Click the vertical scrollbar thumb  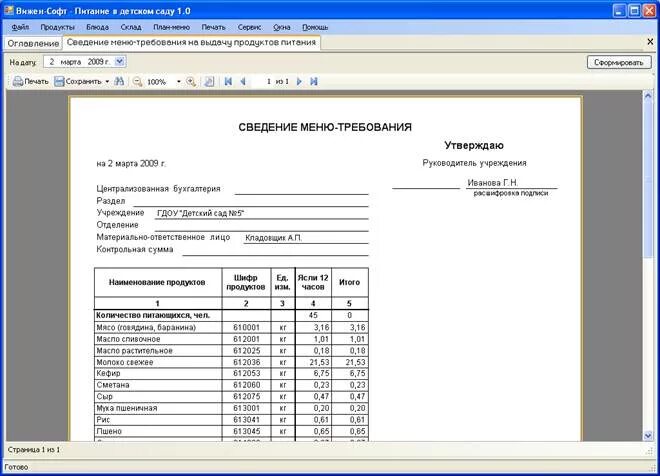pos(648,179)
